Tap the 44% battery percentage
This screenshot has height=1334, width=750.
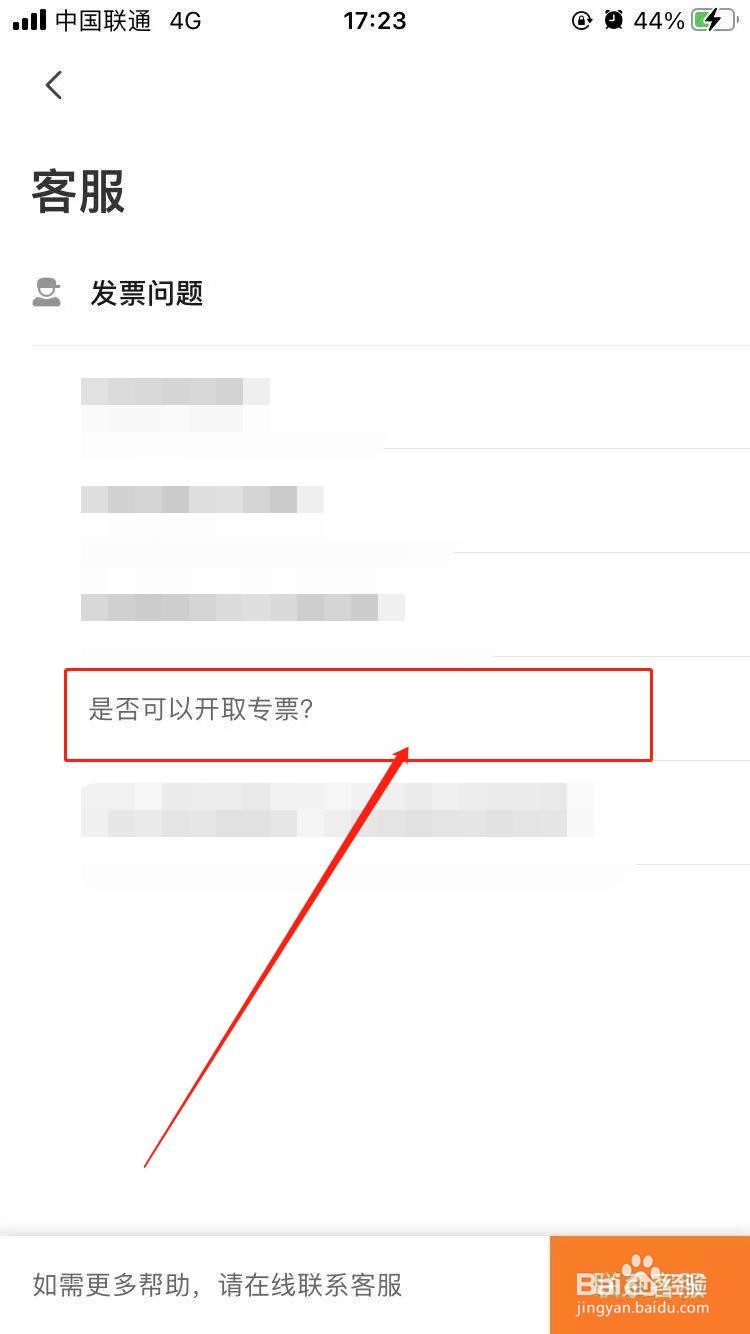(659, 20)
